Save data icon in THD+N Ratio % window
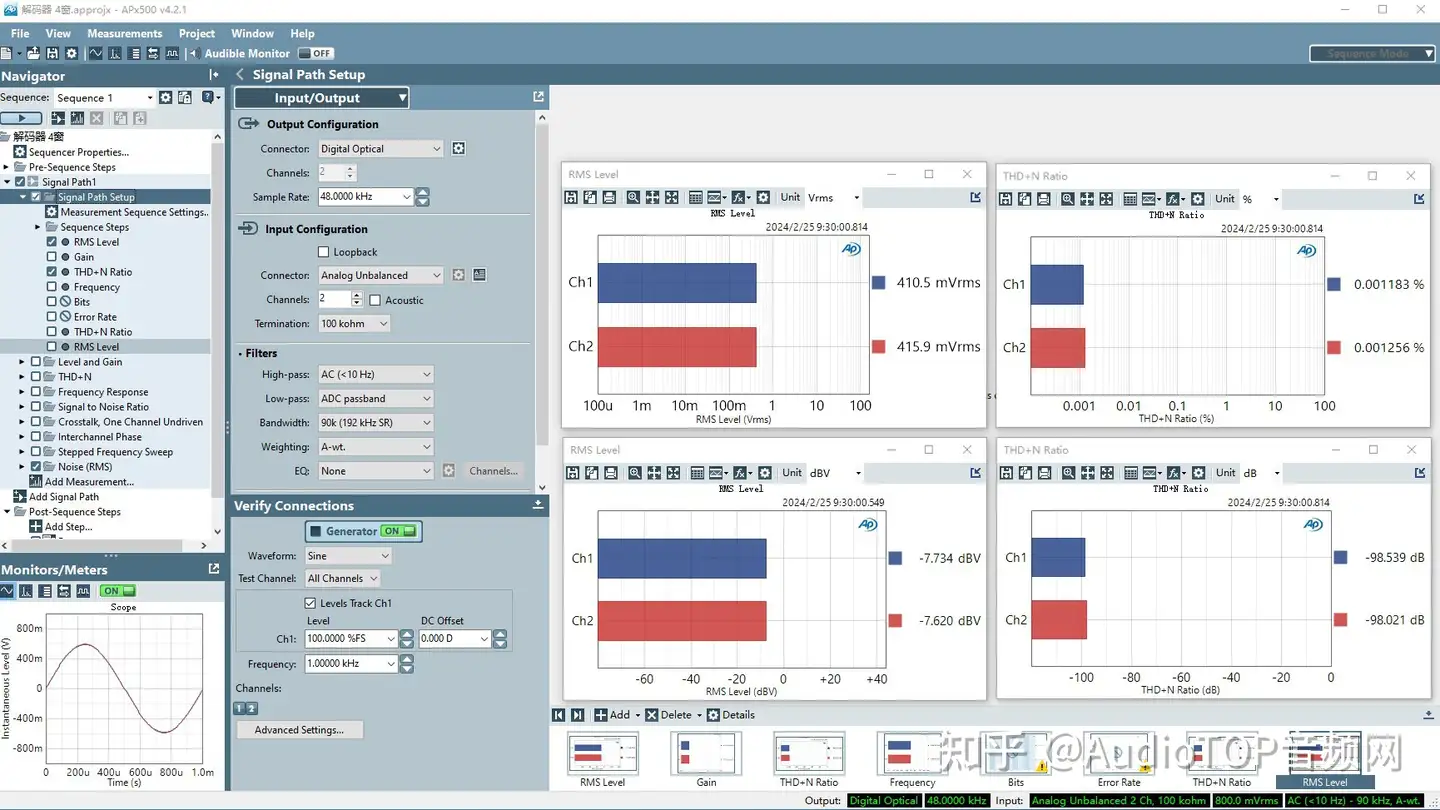 pos(1006,199)
